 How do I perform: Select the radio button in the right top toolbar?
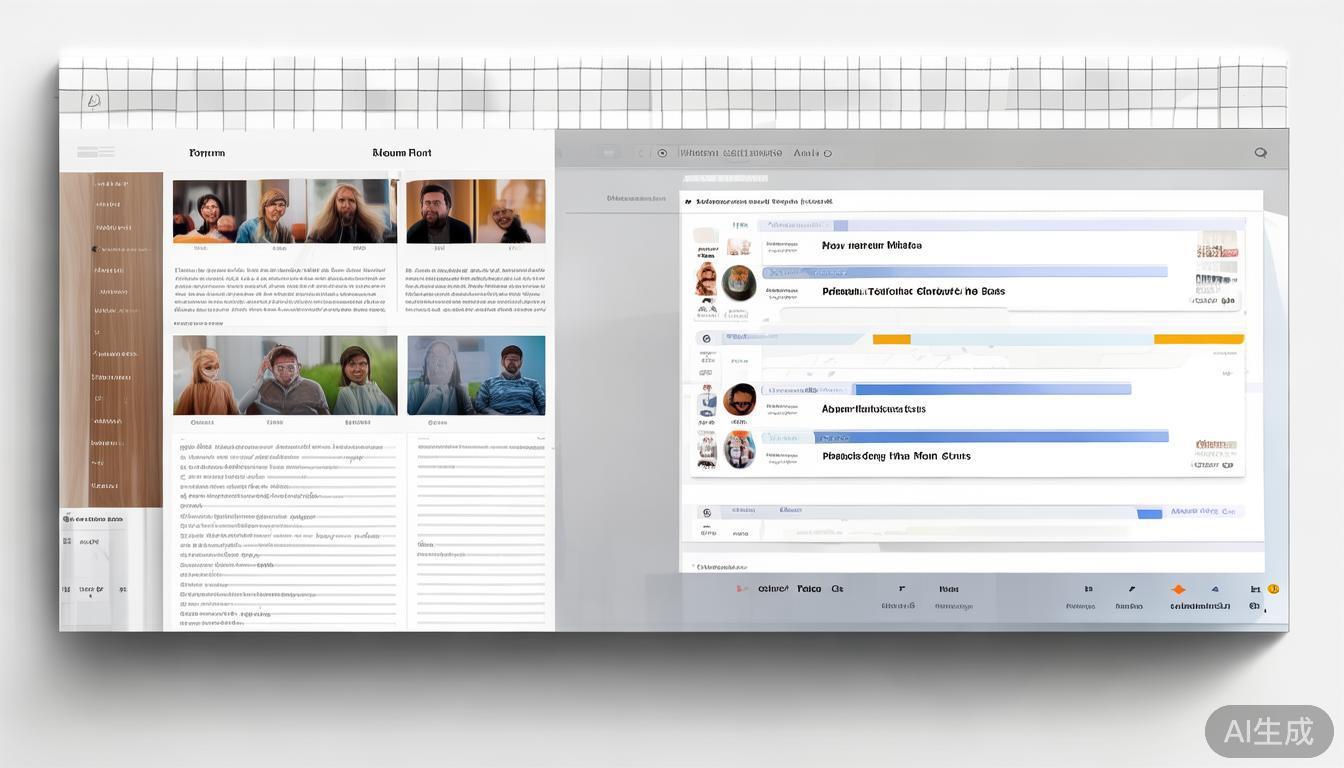tap(662, 153)
